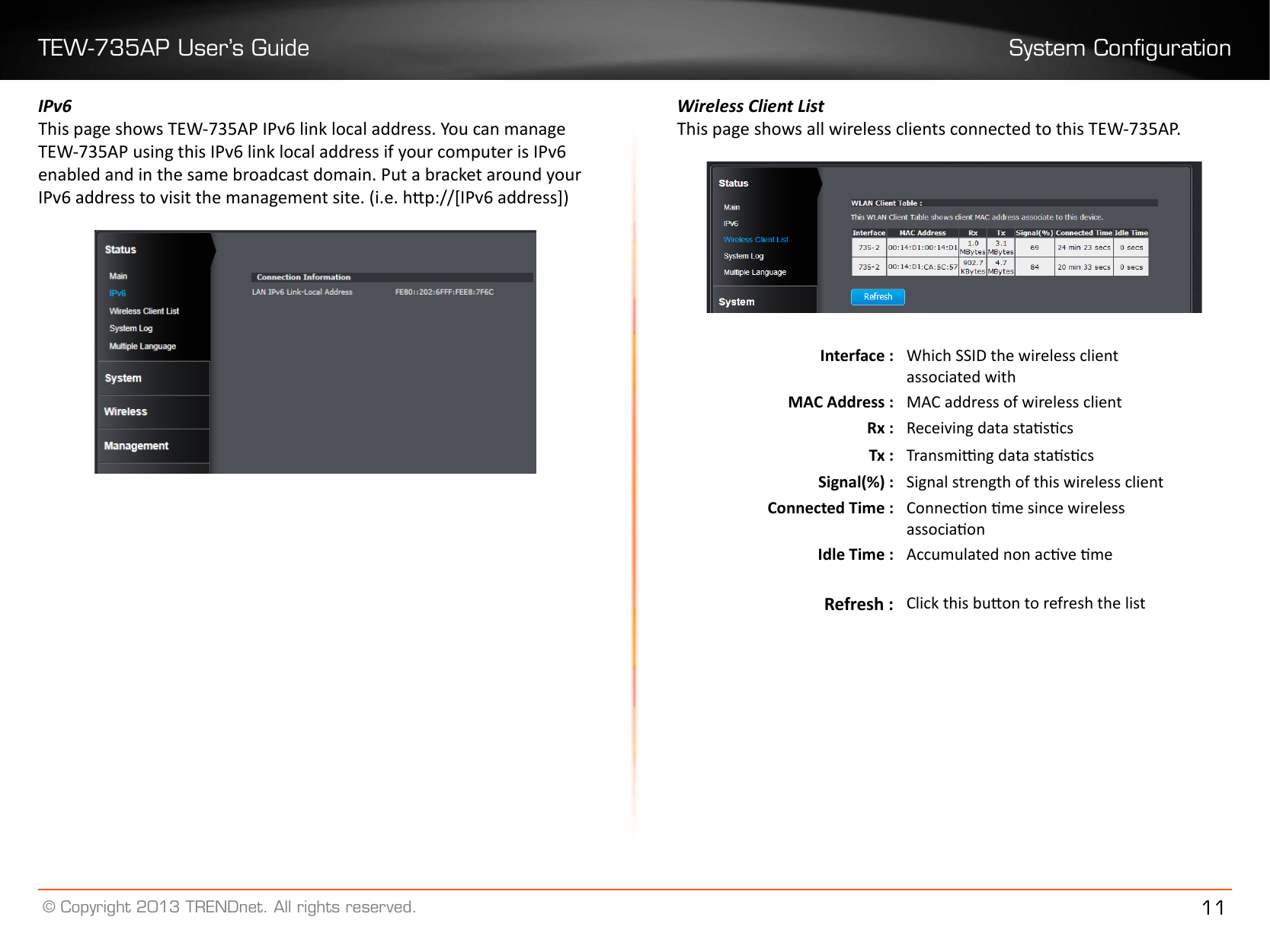This screenshot has height=952, width=1270.
Task: Select IPv6 in the left screenshot sidebar
Action: click(117, 293)
